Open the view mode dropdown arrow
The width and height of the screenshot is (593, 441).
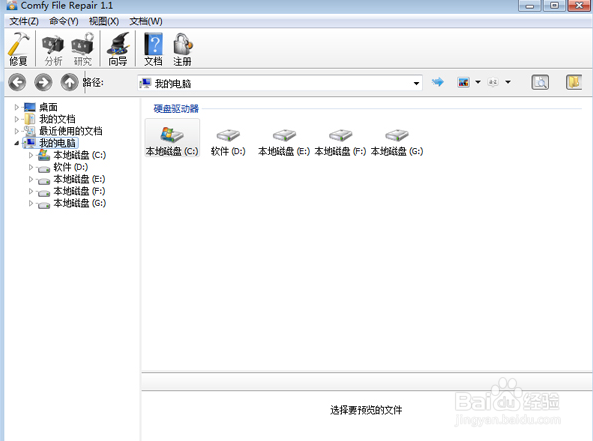[x=478, y=82]
